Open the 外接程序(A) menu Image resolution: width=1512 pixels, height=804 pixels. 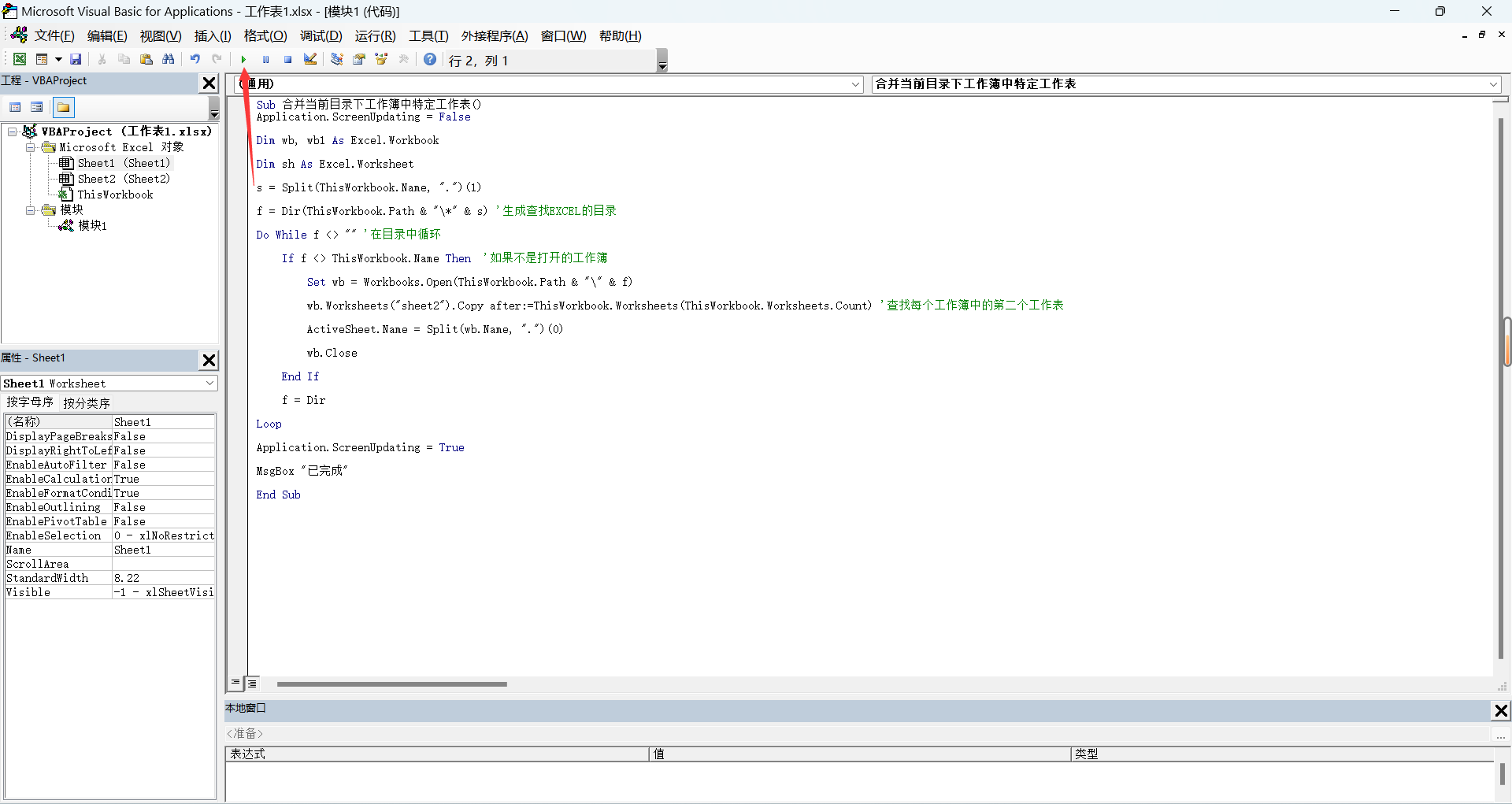click(495, 36)
